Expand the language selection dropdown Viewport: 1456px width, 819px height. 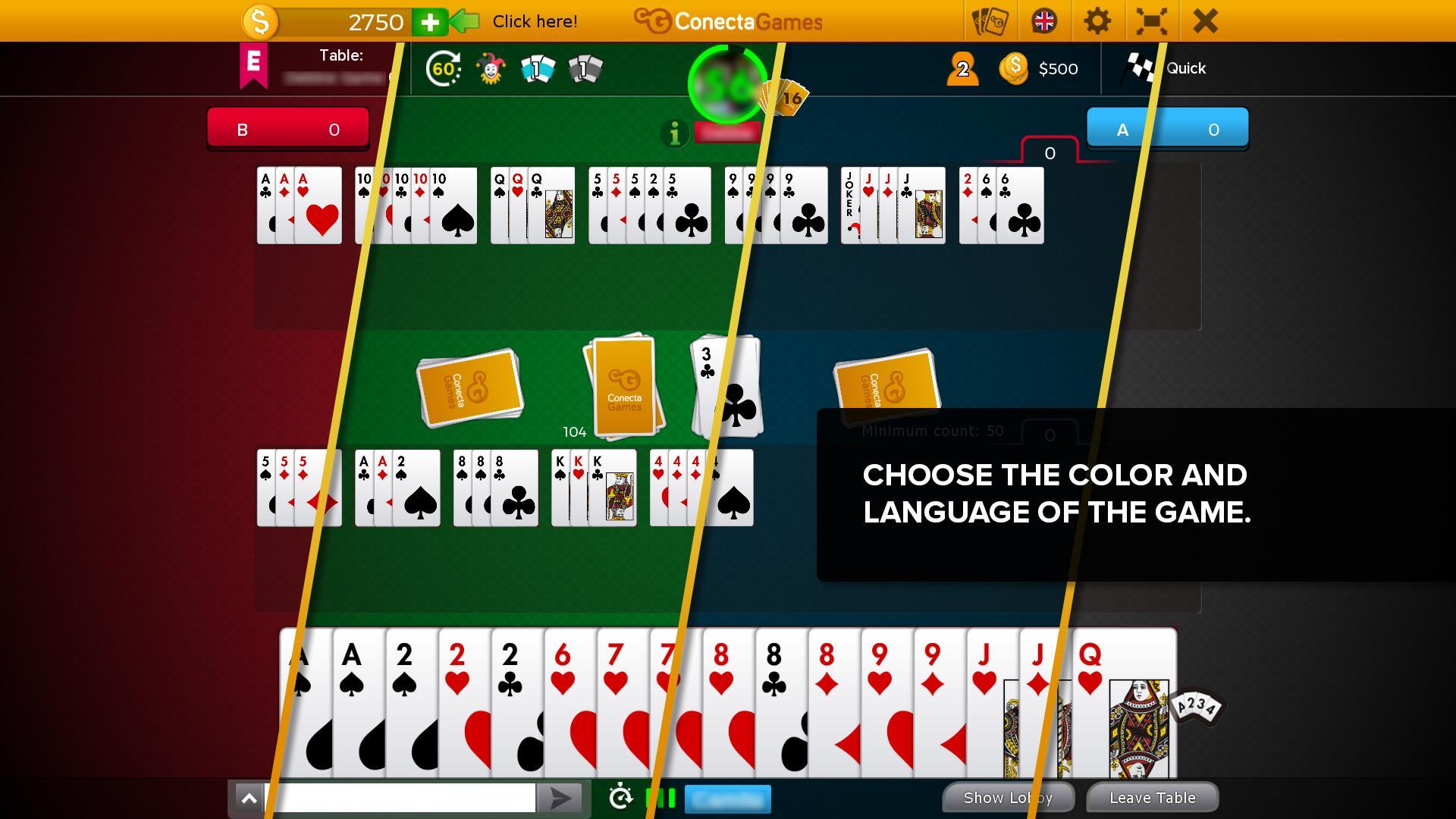(x=1044, y=20)
